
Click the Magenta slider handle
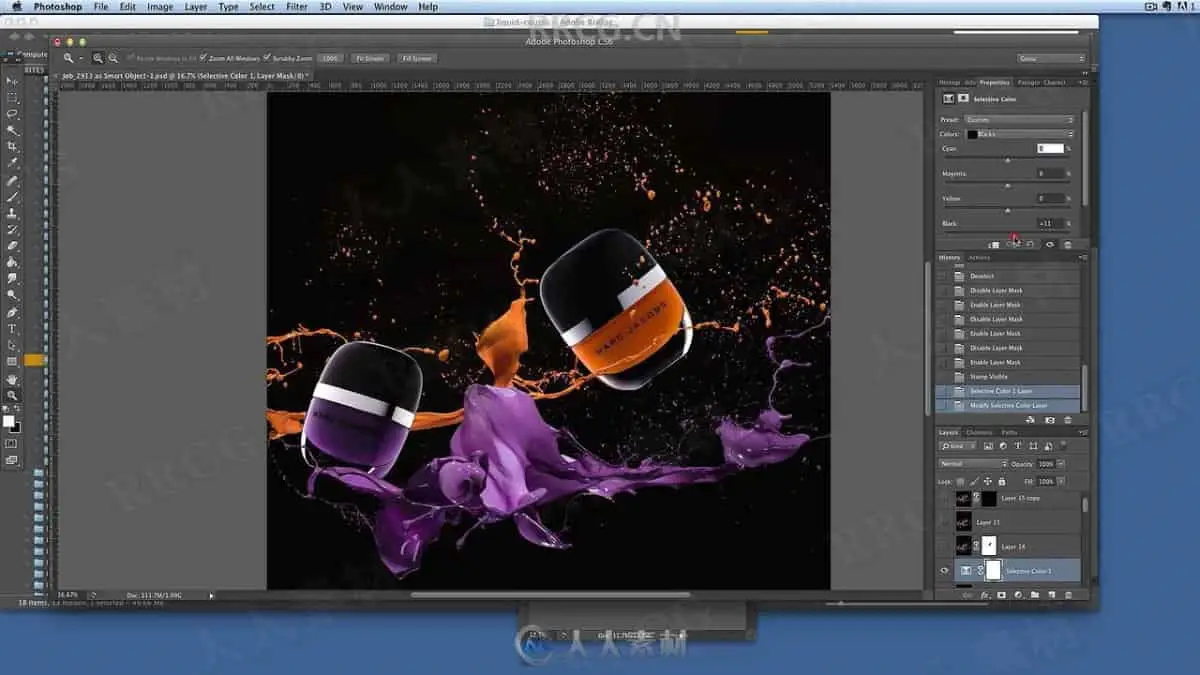[x=1007, y=185]
